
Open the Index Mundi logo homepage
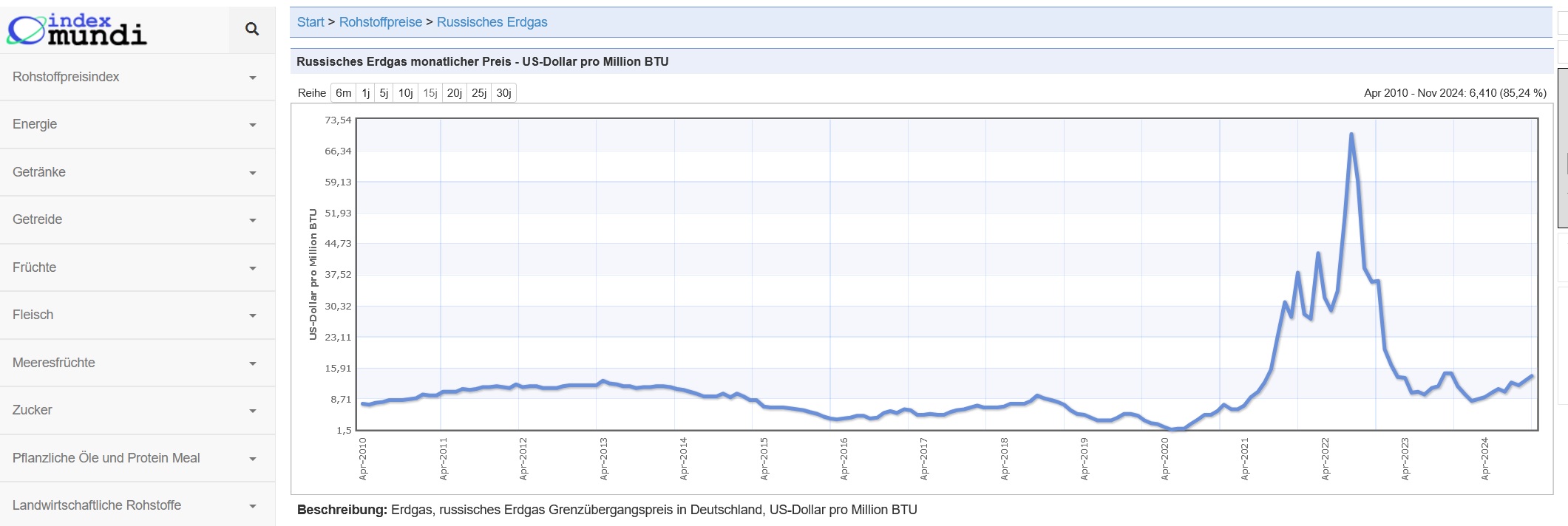(77, 30)
